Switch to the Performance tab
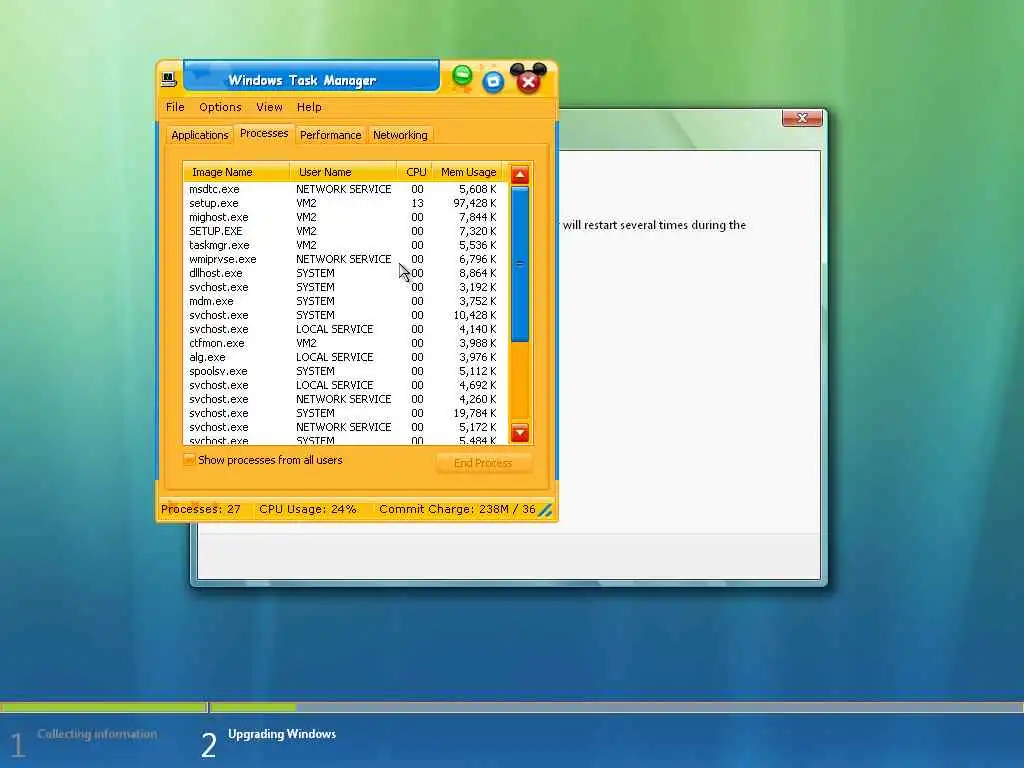Viewport: 1024px width, 768px height. click(x=330, y=135)
